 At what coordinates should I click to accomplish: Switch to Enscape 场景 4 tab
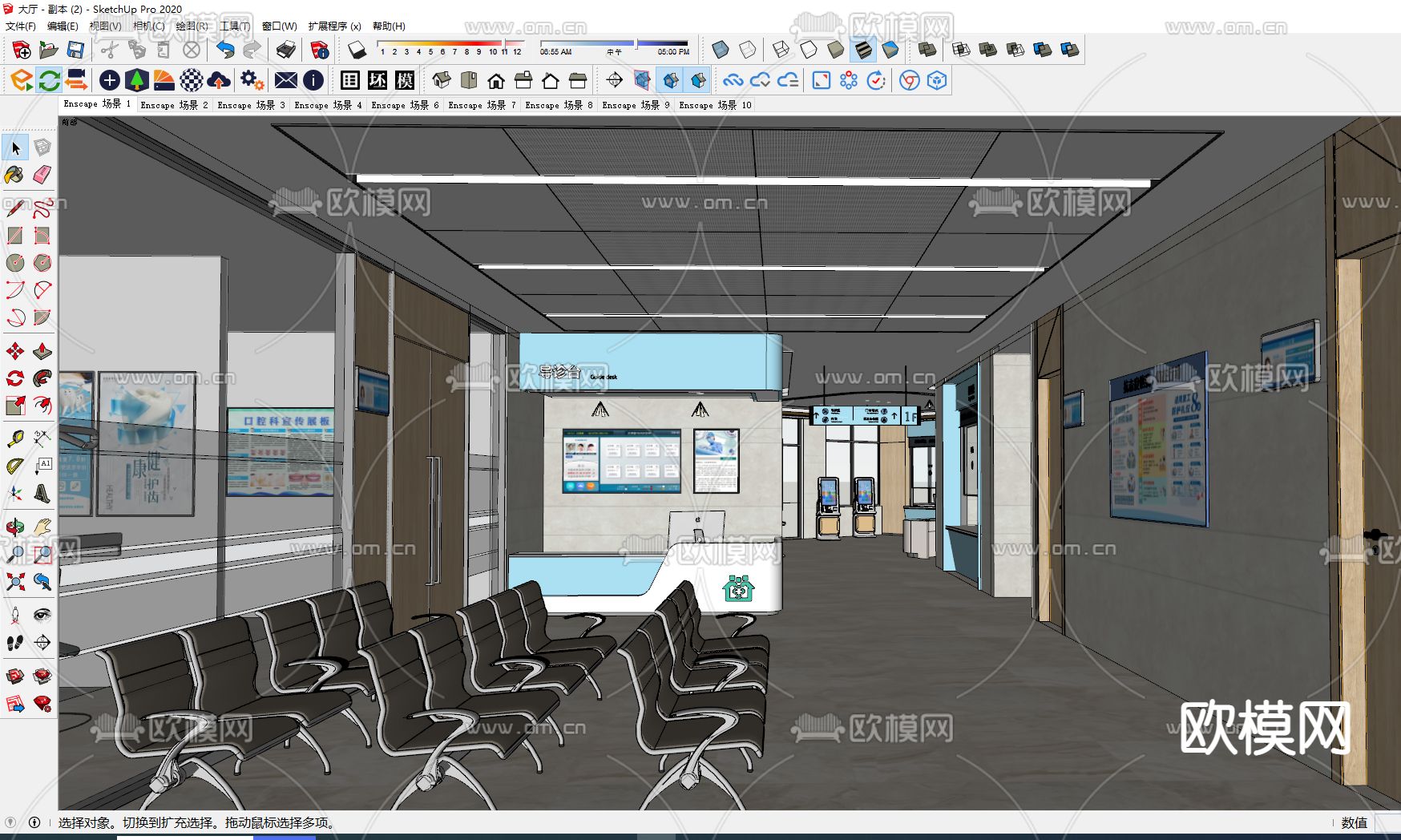[328, 105]
